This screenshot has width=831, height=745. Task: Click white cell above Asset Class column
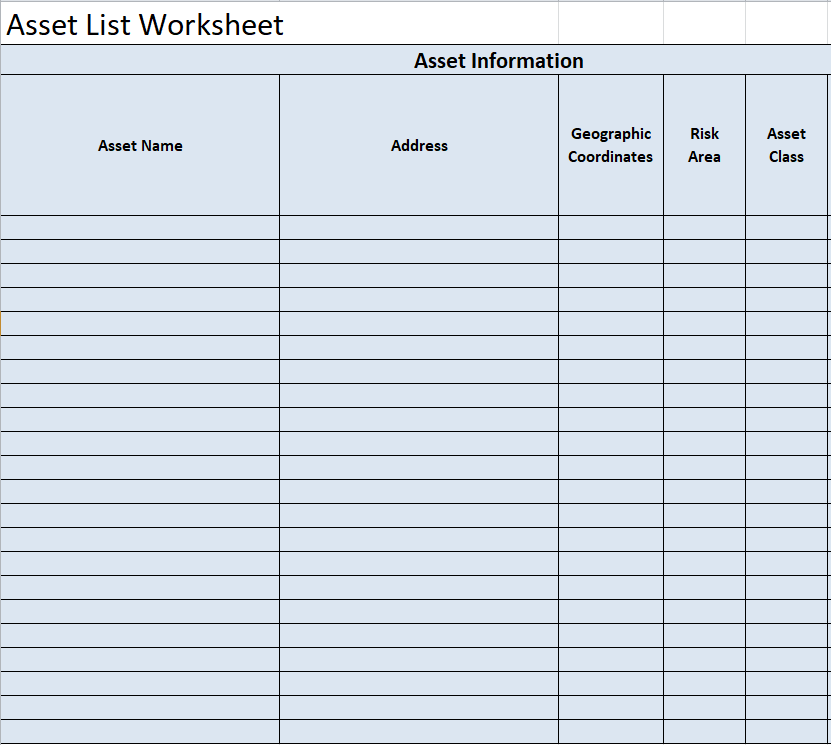point(786,24)
